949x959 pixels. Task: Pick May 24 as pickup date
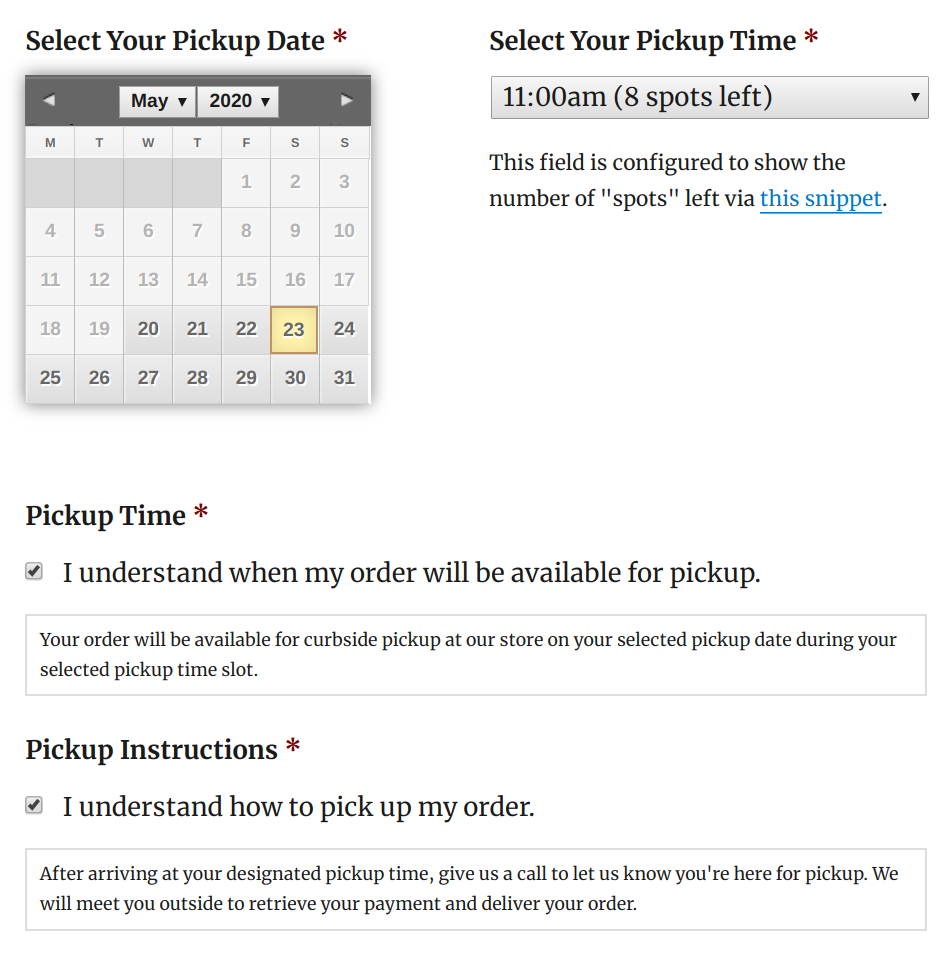click(344, 329)
